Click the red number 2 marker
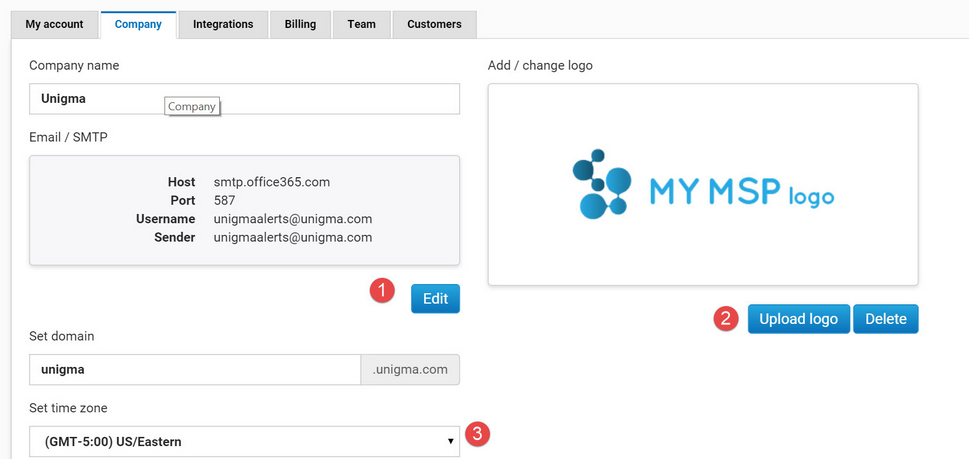Screen dimensions: 969x463 point(726,318)
